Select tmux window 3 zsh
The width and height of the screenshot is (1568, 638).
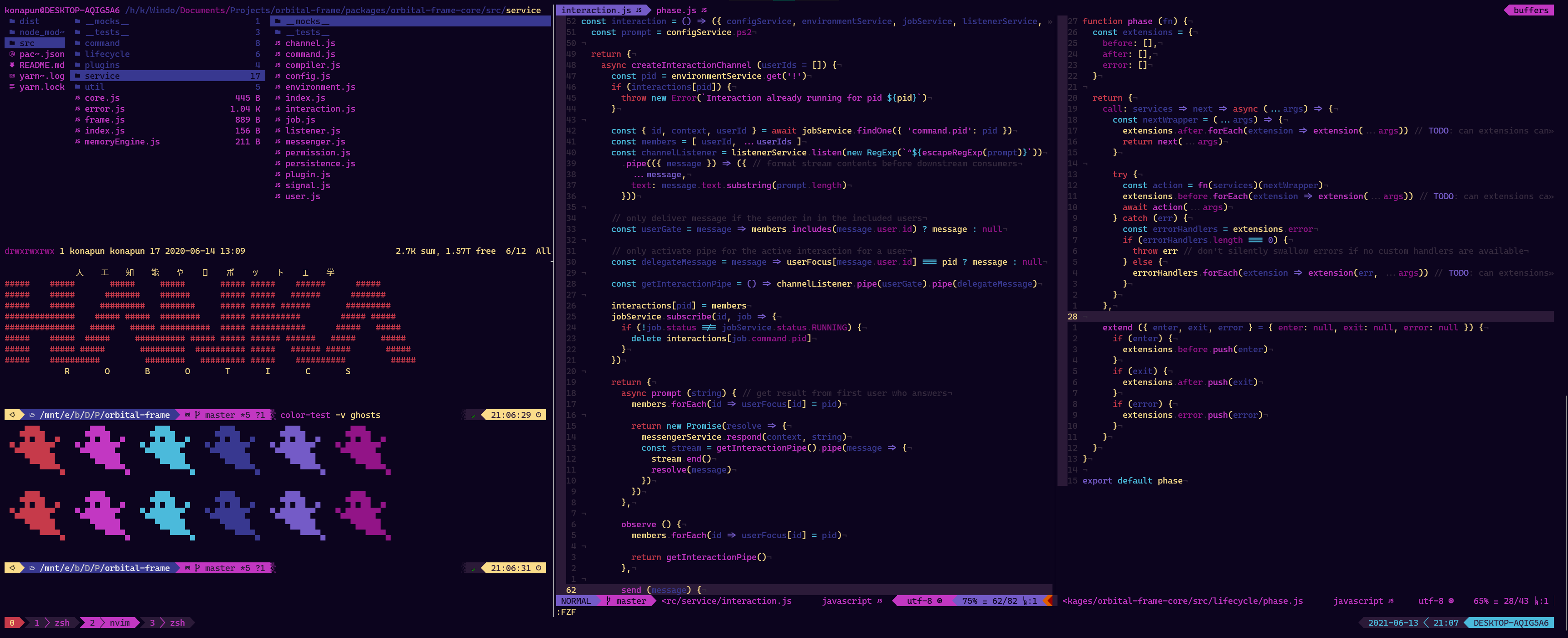[167, 623]
